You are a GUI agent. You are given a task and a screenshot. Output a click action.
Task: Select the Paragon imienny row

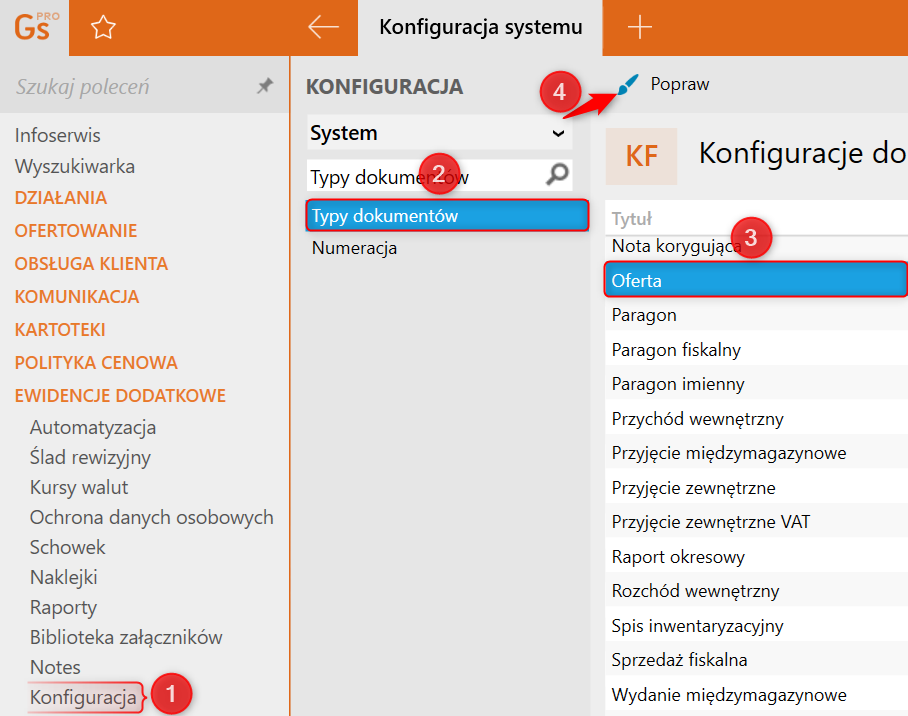tap(756, 384)
